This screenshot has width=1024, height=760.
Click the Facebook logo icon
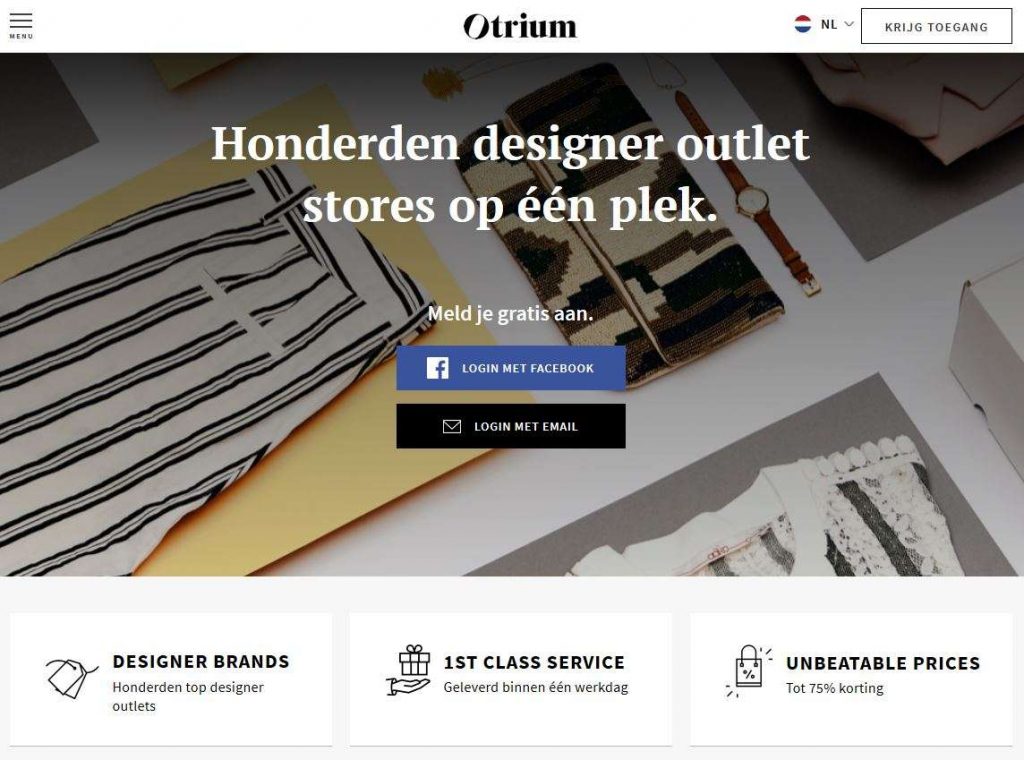(x=438, y=368)
